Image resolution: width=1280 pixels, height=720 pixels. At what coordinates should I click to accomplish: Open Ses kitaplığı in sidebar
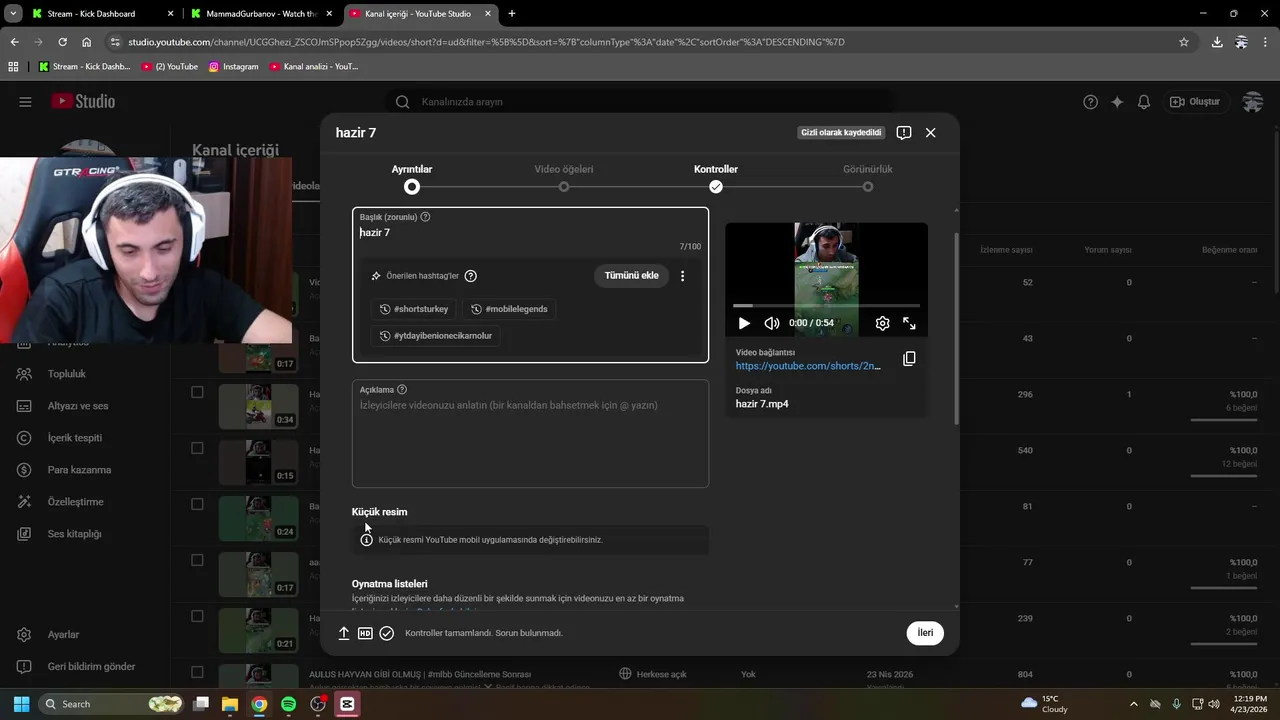tap(75, 534)
